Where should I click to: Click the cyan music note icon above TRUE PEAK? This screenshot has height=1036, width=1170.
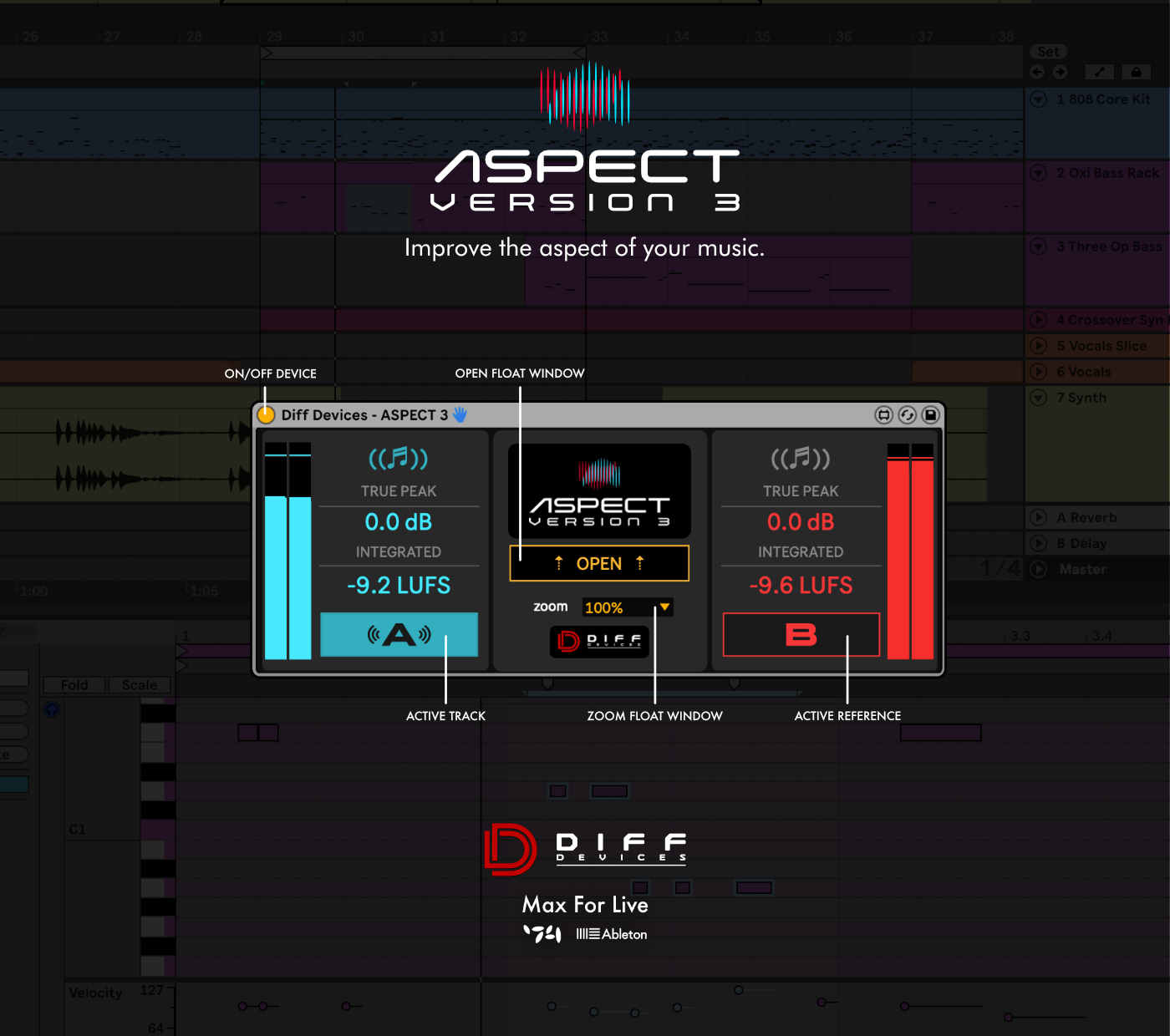click(x=399, y=458)
